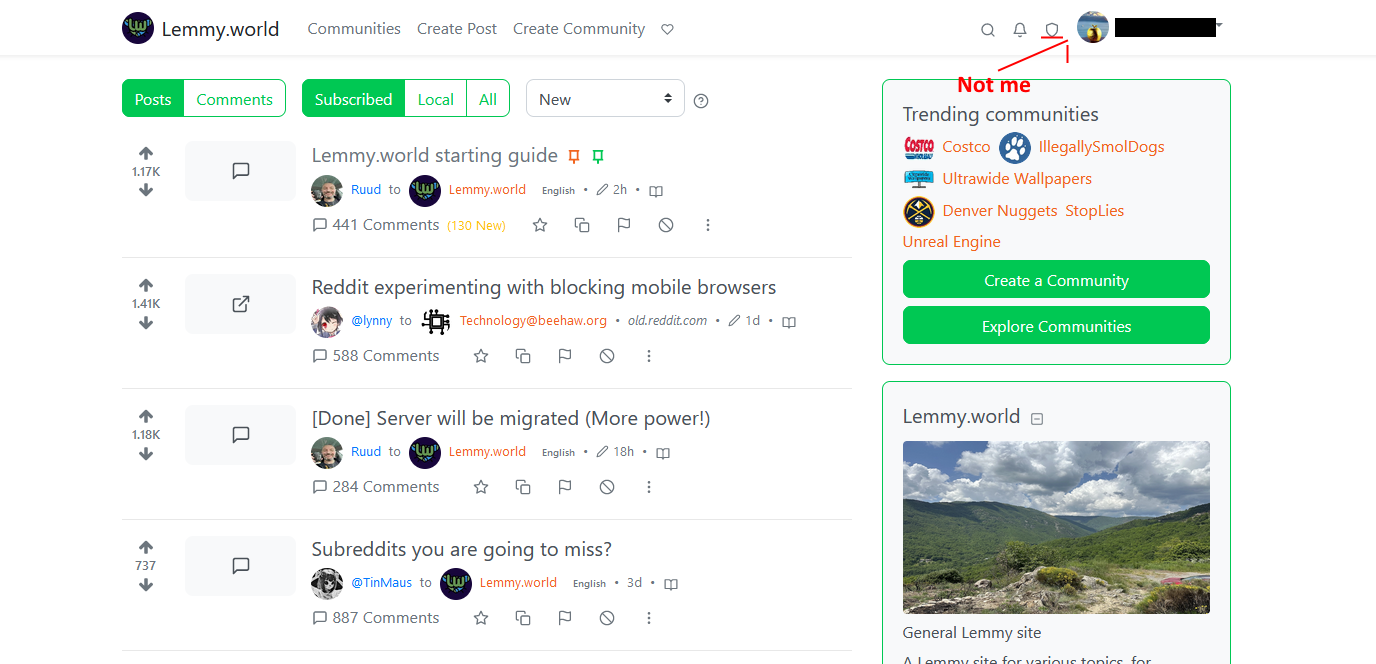The height and width of the screenshot is (664, 1376).
Task: Report the starting guide post with flag icon
Action: point(624,225)
